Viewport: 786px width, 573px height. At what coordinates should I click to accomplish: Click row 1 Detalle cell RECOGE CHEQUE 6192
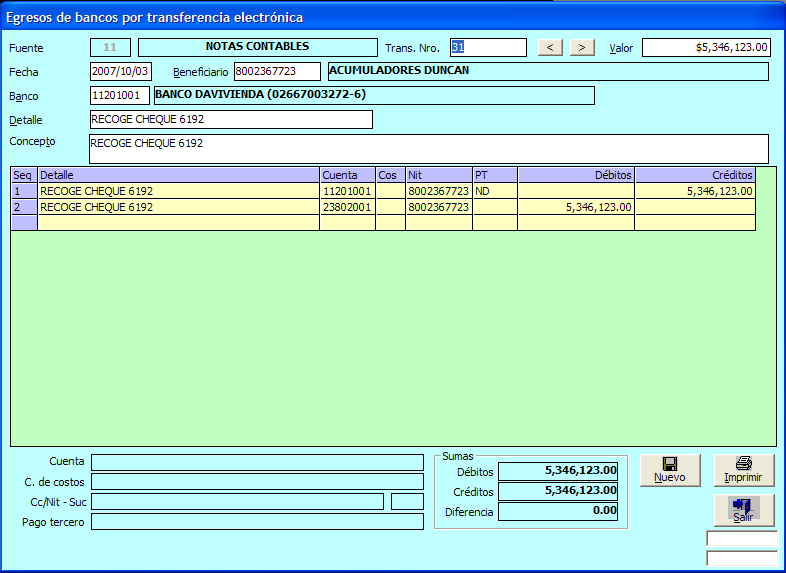(179, 191)
